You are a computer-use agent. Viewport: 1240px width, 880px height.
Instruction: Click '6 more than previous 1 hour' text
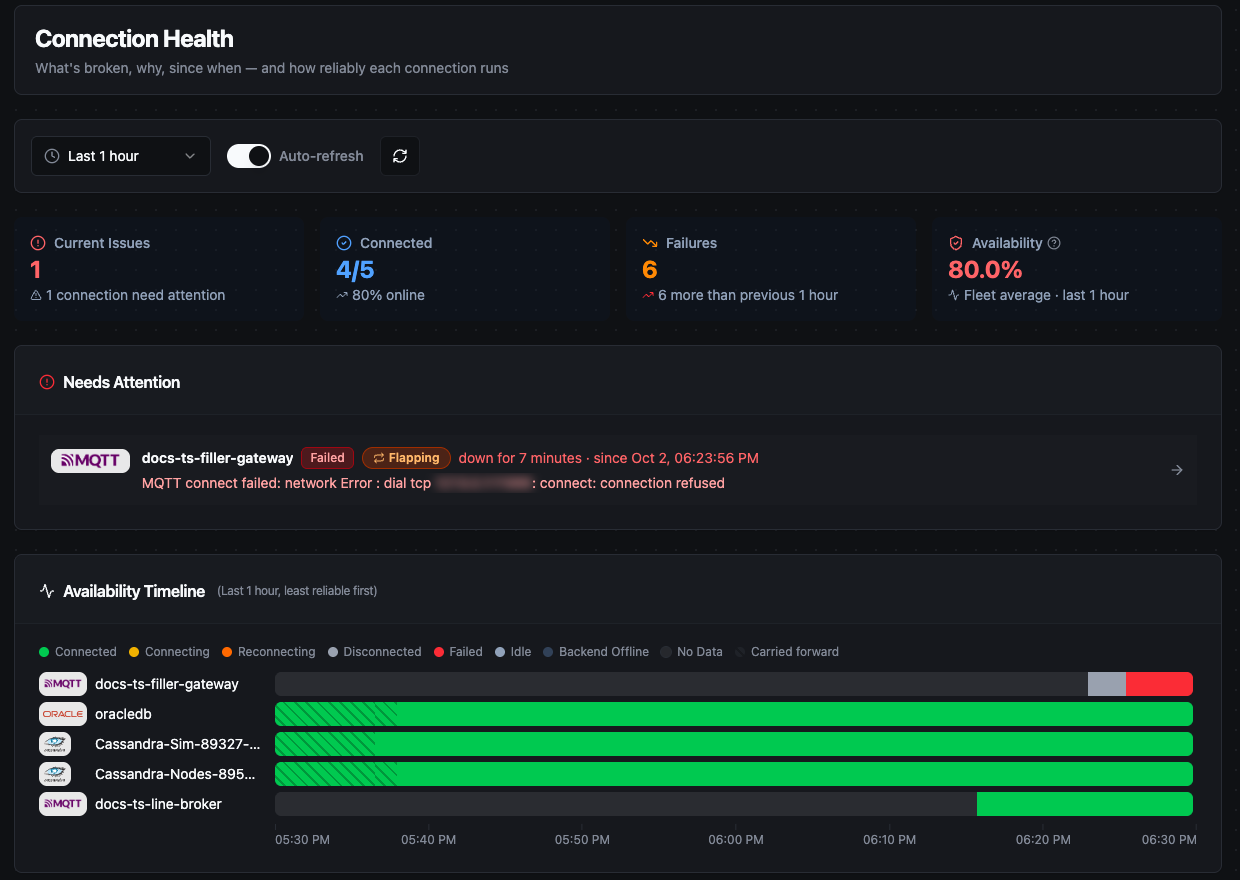(748, 295)
